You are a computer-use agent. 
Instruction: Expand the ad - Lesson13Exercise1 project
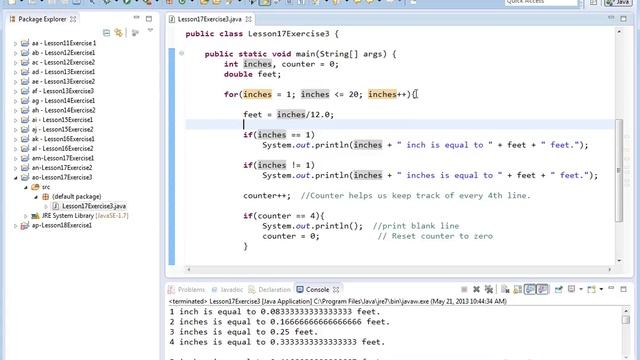[16, 72]
